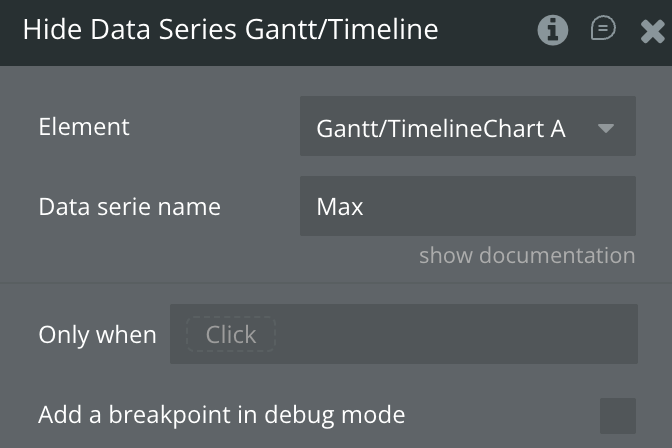This screenshot has height=448, width=672.
Task: Click the dashed 'Click' expression placeholder
Action: pyautogui.click(x=231, y=334)
